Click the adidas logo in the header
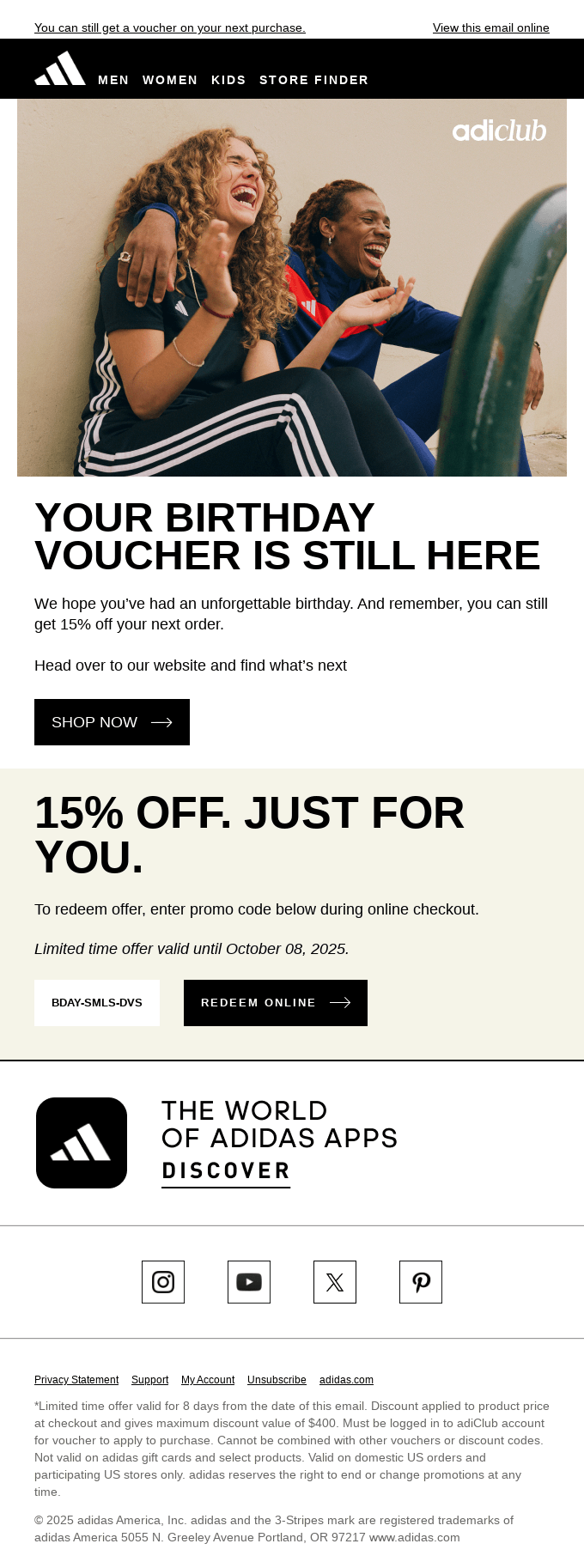584x1568 pixels. tap(58, 69)
